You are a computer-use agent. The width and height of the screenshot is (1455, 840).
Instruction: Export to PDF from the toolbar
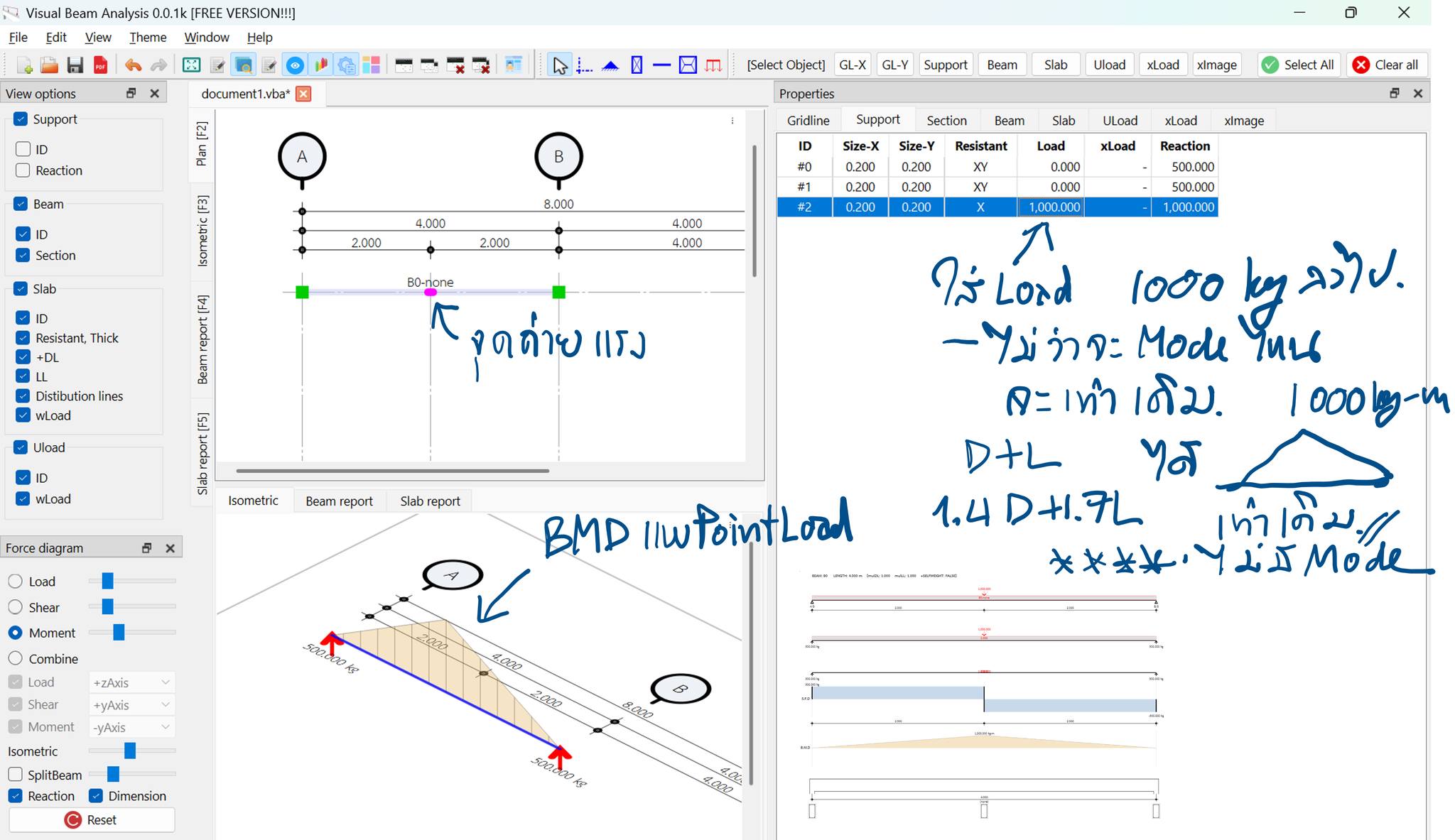100,65
